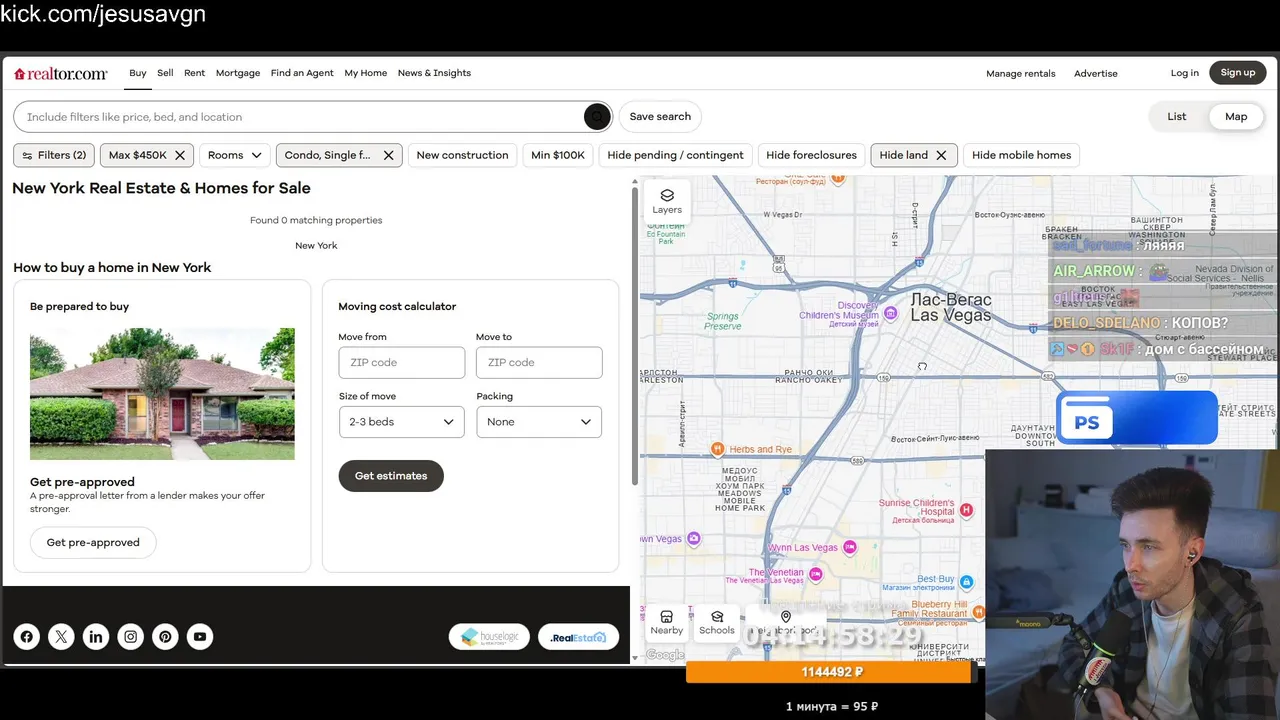1280x720 pixels.
Task: Click Get estimates button
Action: point(391,476)
